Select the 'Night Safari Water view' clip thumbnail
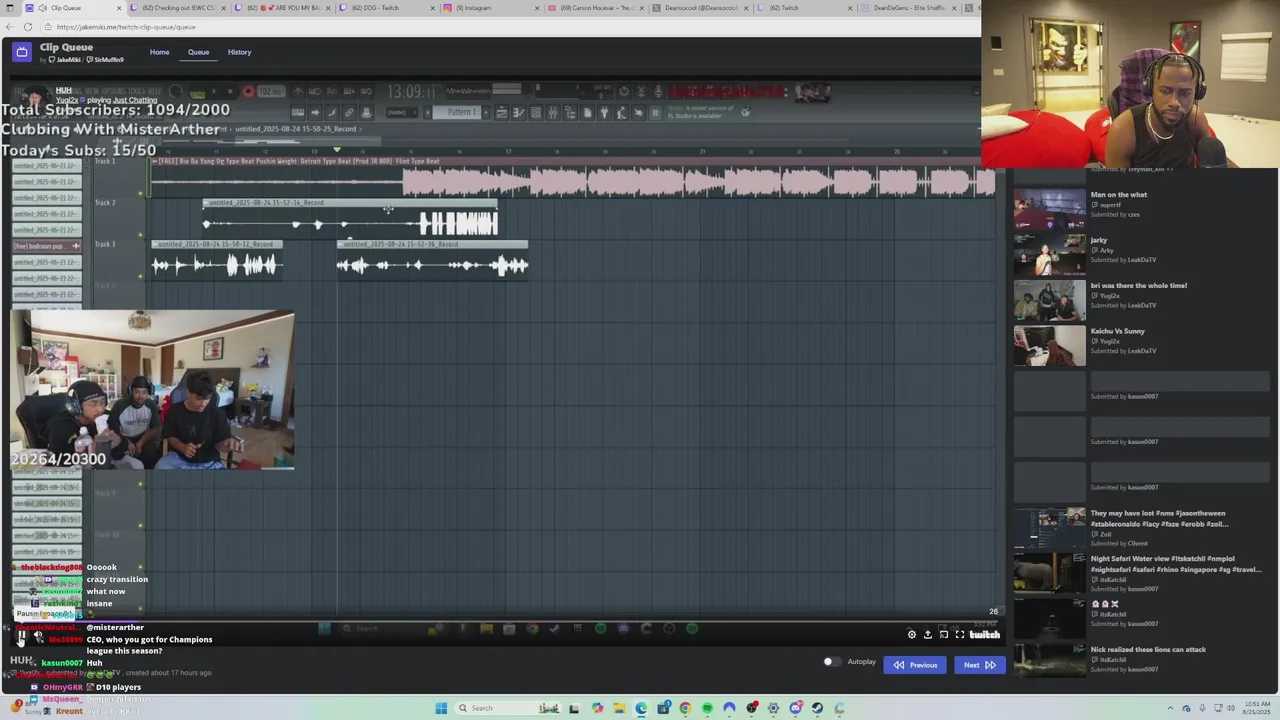The width and height of the screenshot is (1280, 720). (1049, 573)
